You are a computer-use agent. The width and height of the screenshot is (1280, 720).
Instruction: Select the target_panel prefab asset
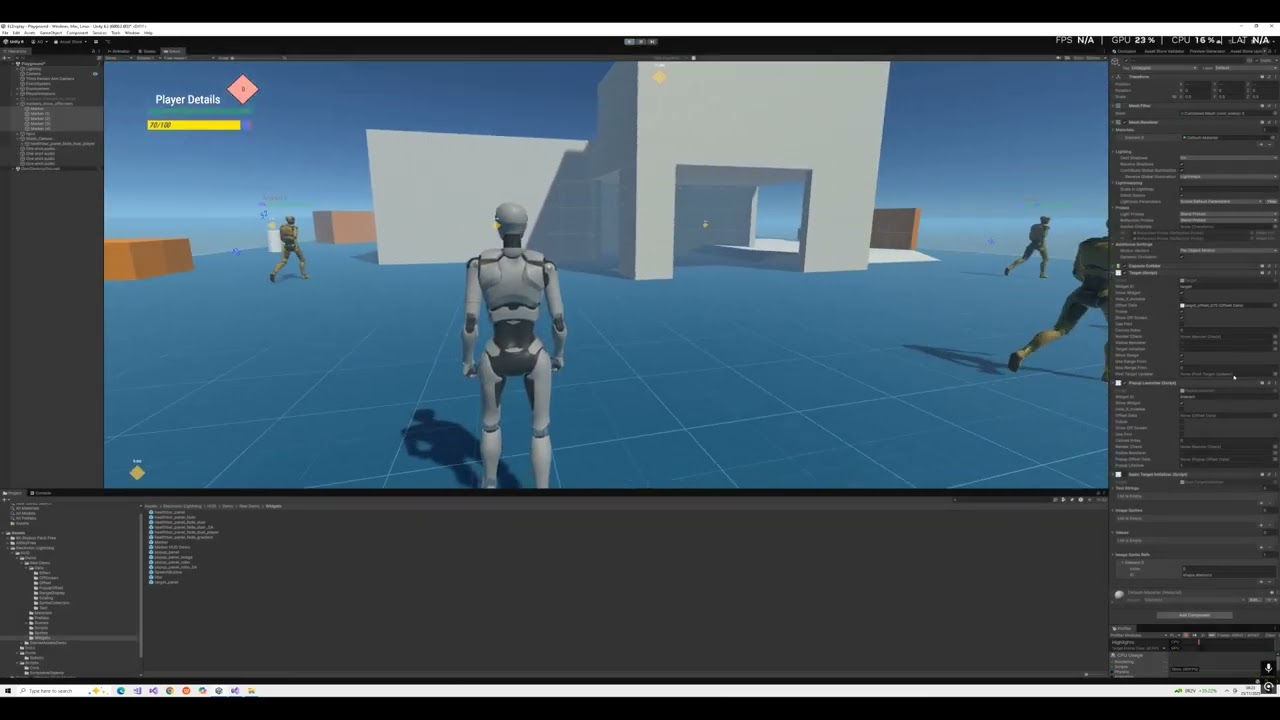point(163,582)
